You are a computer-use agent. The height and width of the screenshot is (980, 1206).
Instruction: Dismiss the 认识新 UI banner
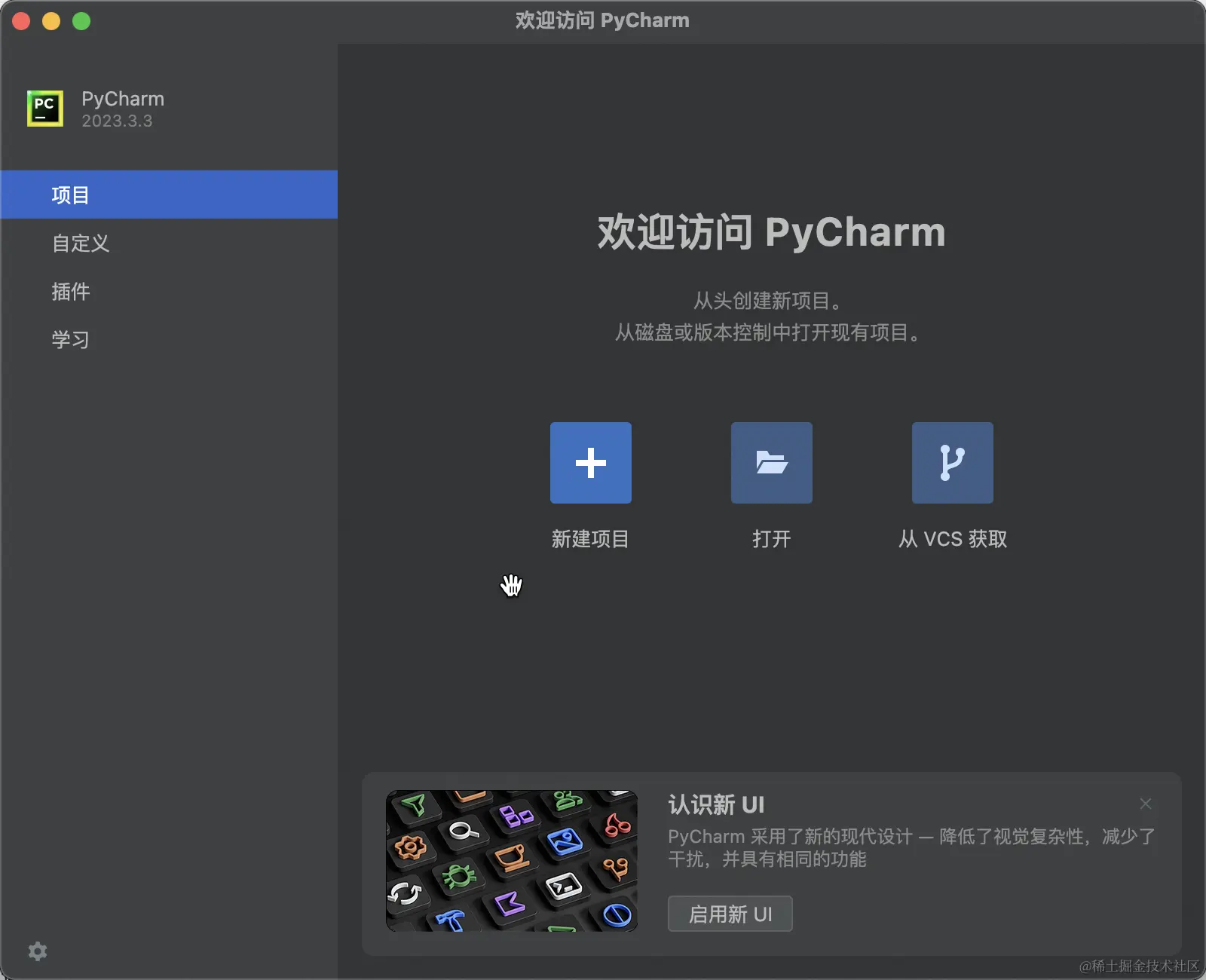(1146, 804)
